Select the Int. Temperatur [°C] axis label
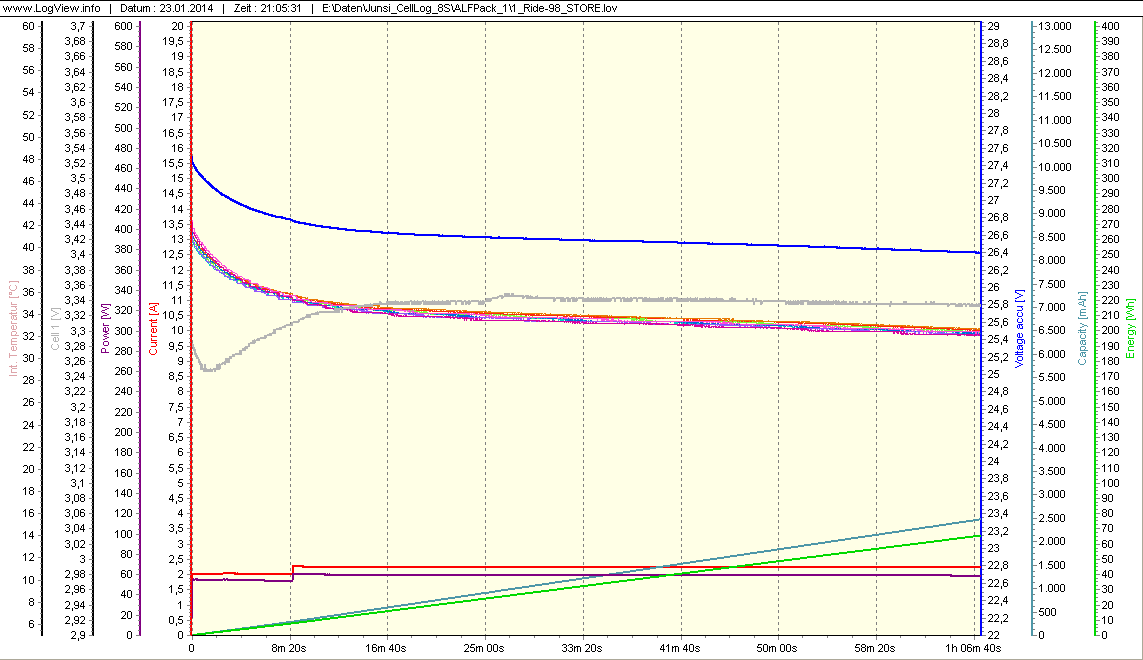The width and height of the screenshot is (1143, 660). tap(13, 327)
